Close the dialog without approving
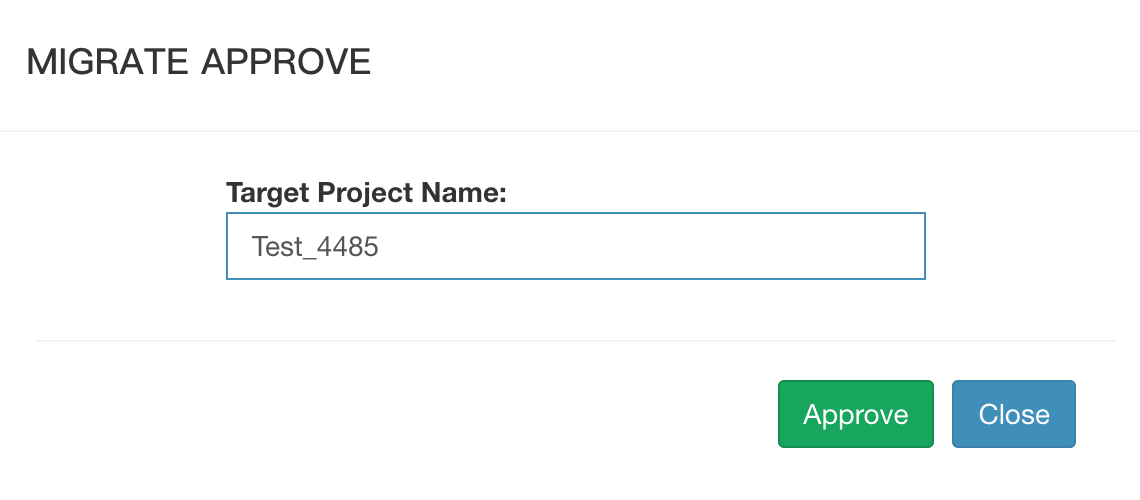Viewport: 1140px width, 500px height. 1013,414
